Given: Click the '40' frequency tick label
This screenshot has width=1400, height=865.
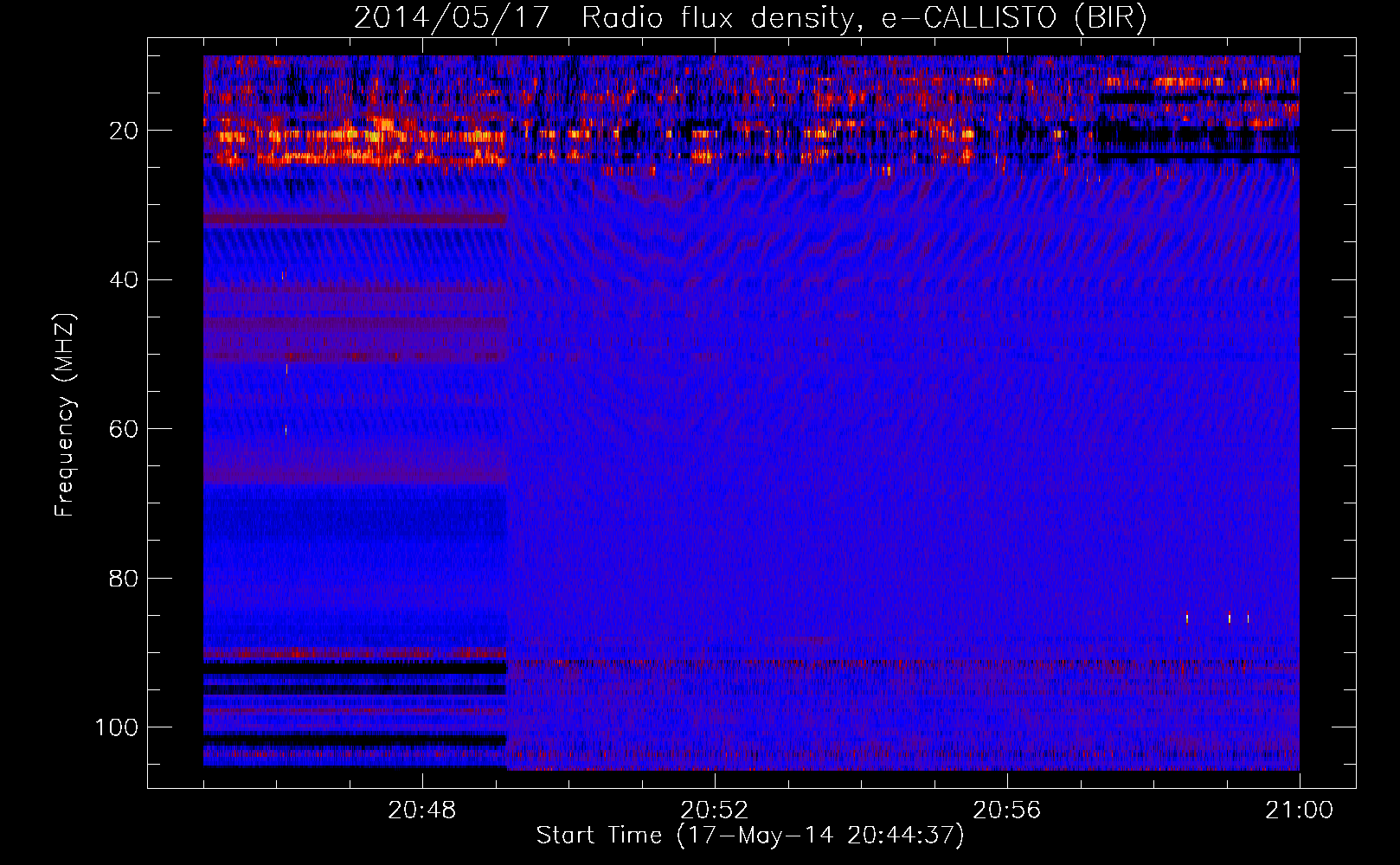Looking at the screenshot, I should 124,280.
